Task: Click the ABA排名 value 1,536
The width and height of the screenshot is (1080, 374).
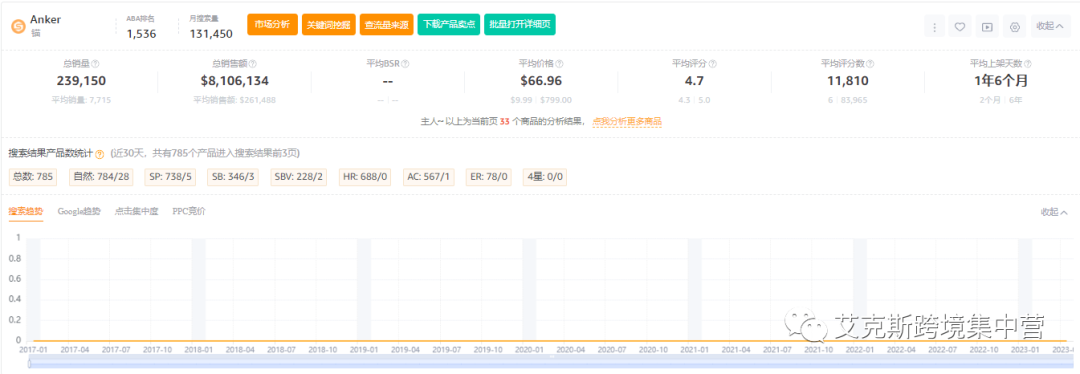Action: click(141, 34)
